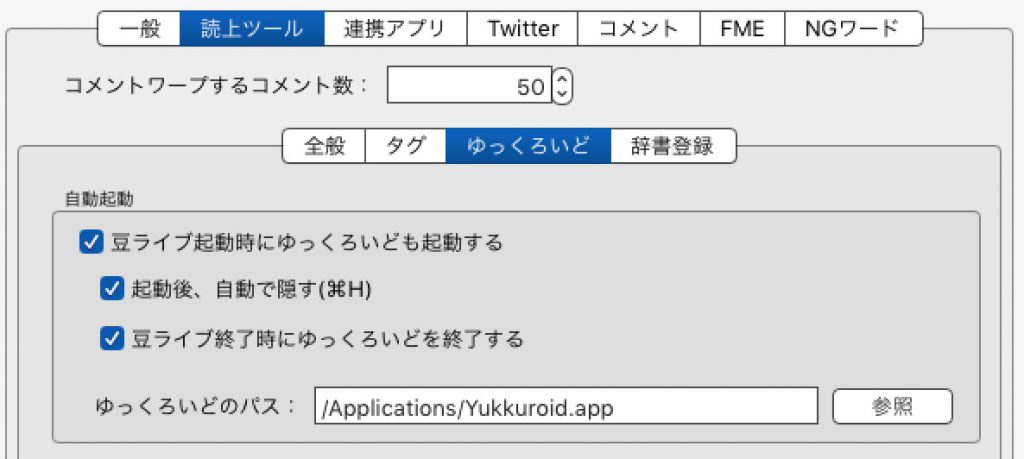Uncheck 豆ライブ起動時にゆっくろいども起動する
This screenshot has width=1024, height=459.
[90, 243]
